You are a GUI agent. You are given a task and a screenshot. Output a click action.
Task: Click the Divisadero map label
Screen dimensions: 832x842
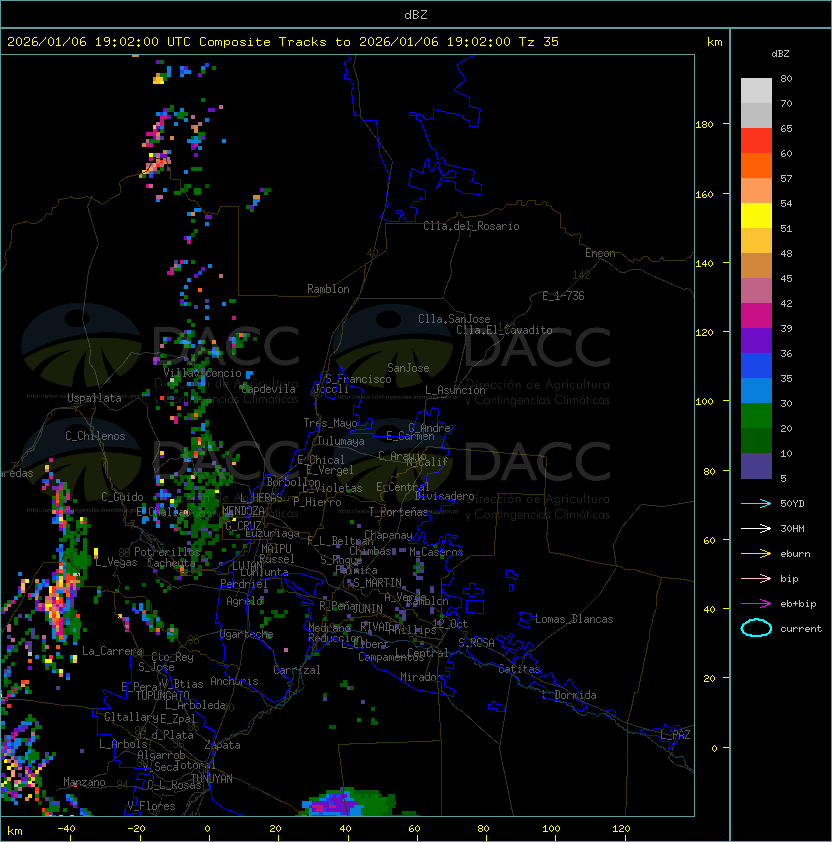[x=444, y=496]
